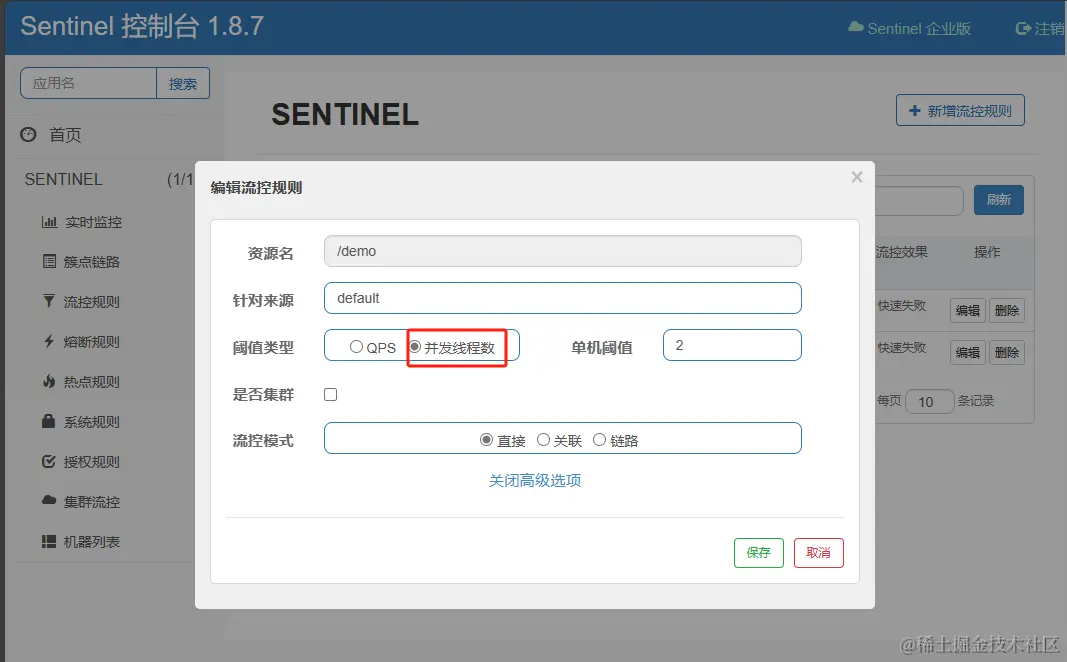Viewport: 1067px width, 662px height.
Task: Select the 并发线程数 radio button
Action: tap(415, 347)
